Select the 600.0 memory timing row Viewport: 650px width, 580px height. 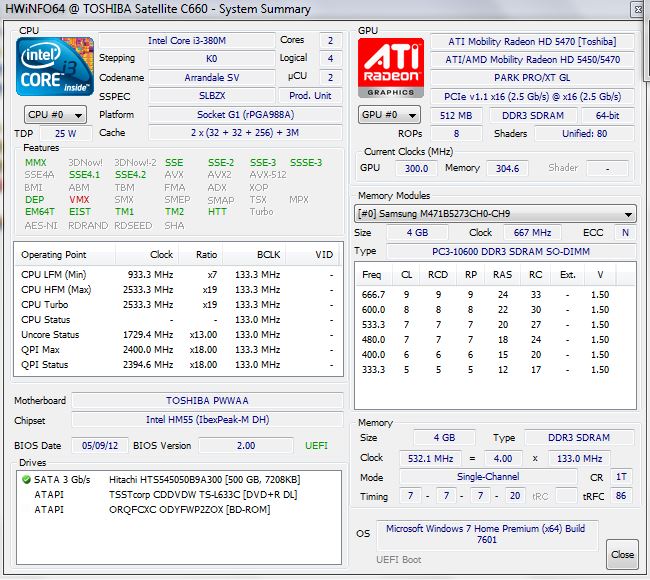495,310
